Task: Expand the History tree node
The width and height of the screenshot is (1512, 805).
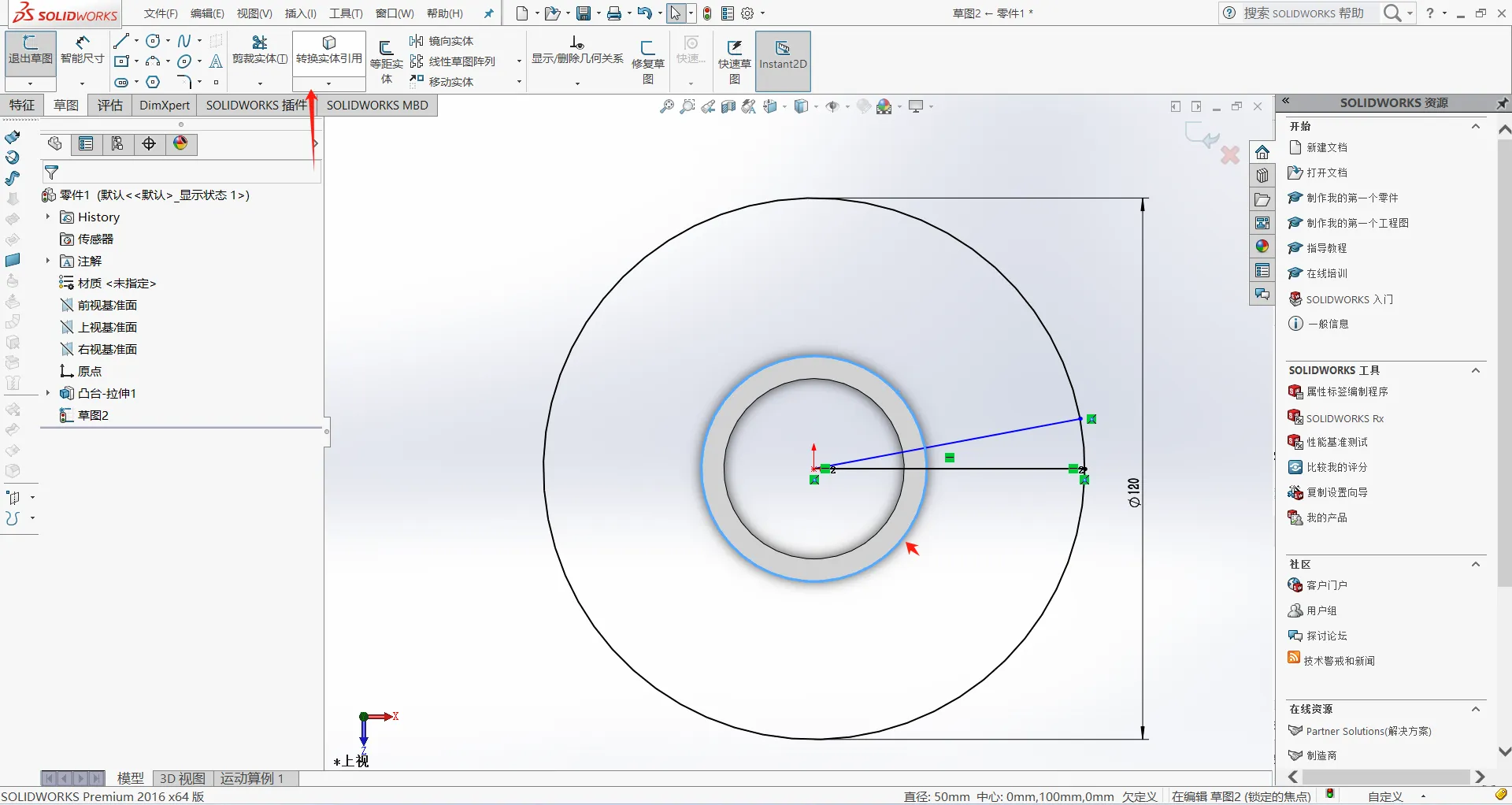Action: point(48,217)
